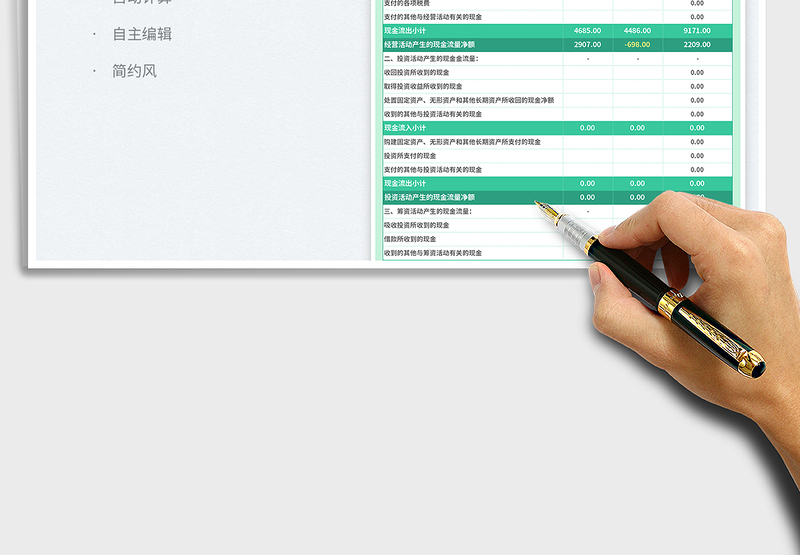Click the 二、投资活动产生的现金流量 section heading
Screen dimensions: 800x555
pyautogui.click(x=431, y=59)
